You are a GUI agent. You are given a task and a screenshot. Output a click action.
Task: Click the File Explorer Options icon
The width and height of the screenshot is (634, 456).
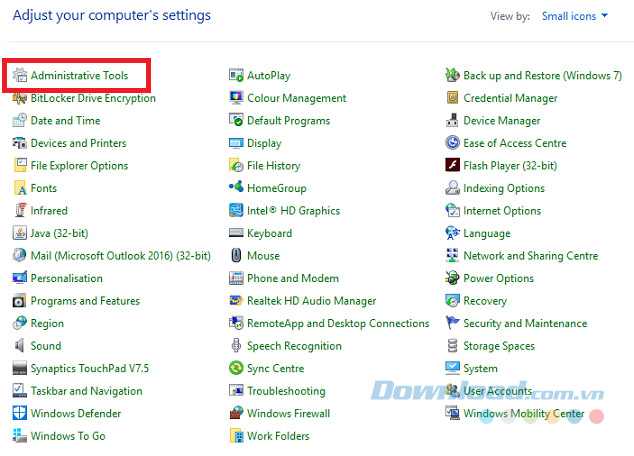coord(19,165)
